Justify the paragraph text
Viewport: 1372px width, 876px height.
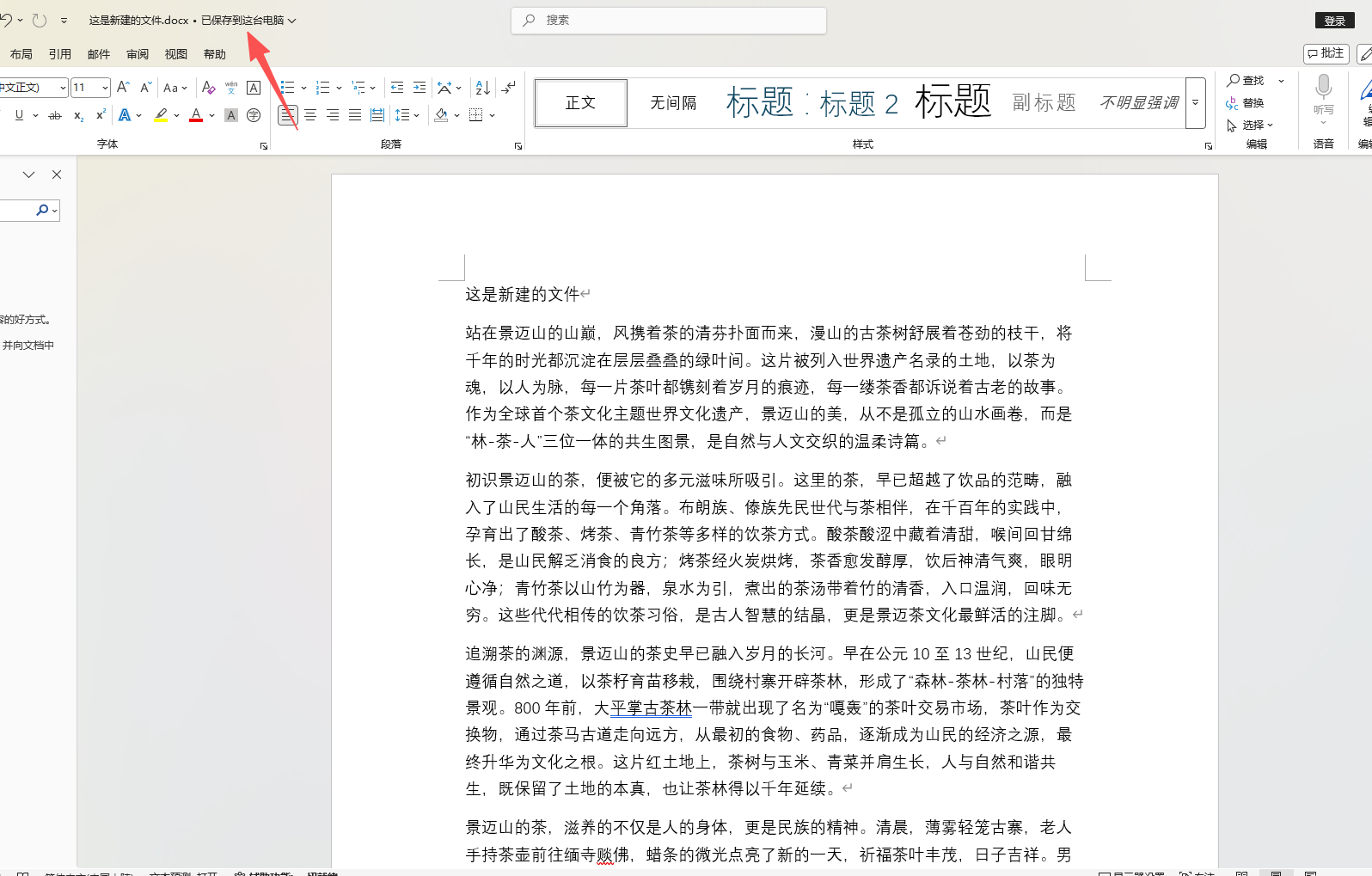coord(355,115)
